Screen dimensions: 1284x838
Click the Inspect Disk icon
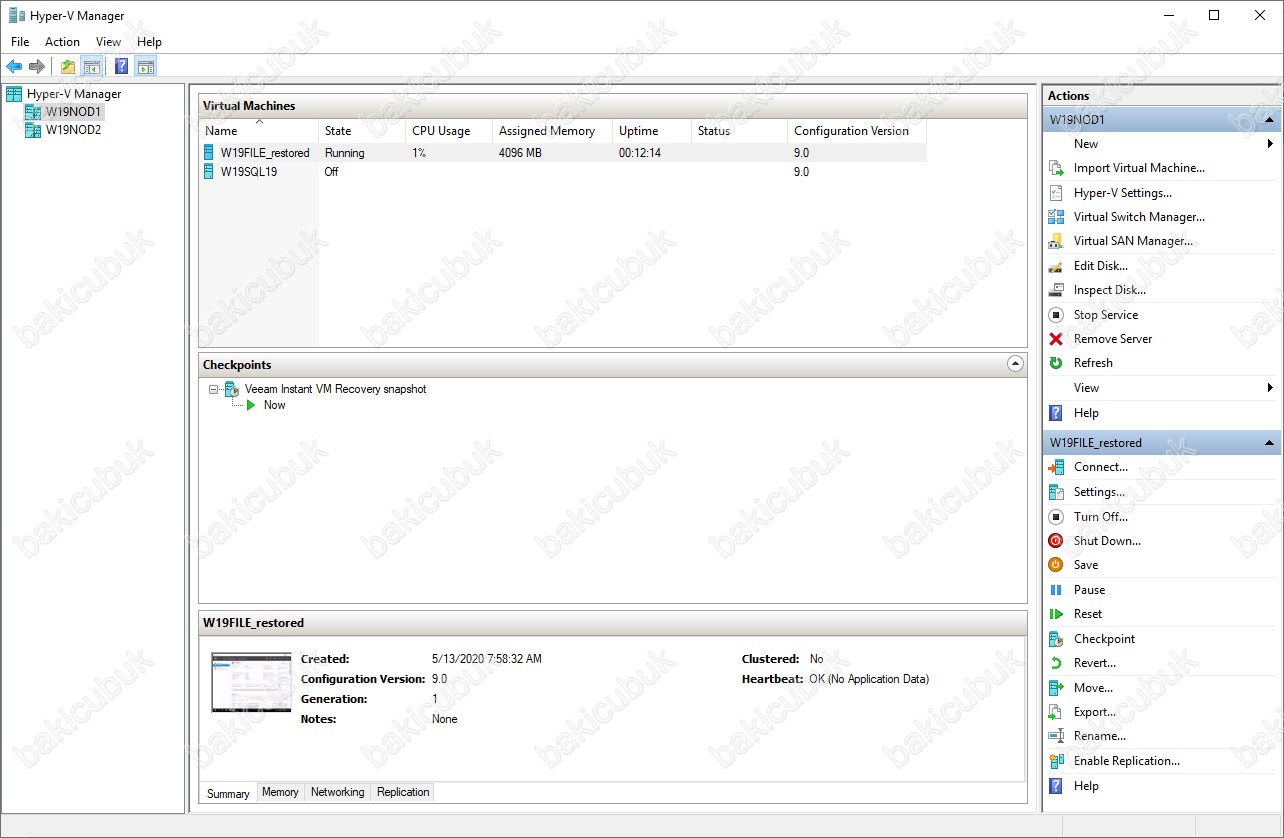tap(1055, 290)
